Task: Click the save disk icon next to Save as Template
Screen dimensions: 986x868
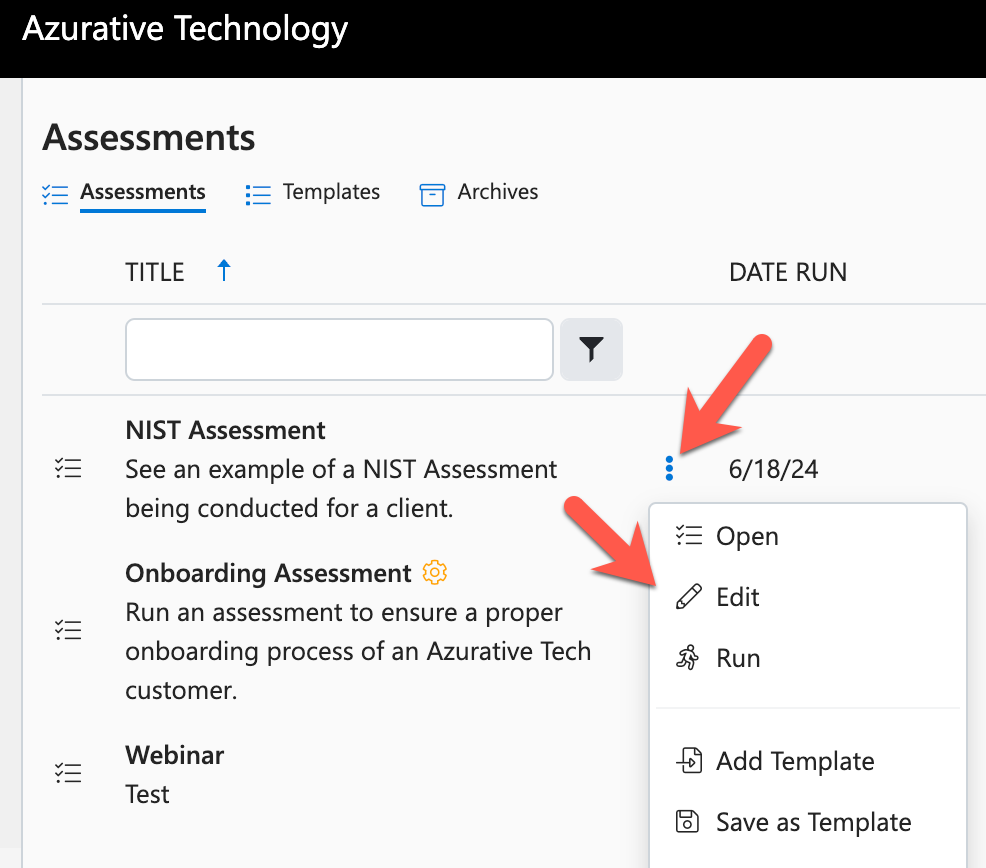Action: tap(687, 821)
